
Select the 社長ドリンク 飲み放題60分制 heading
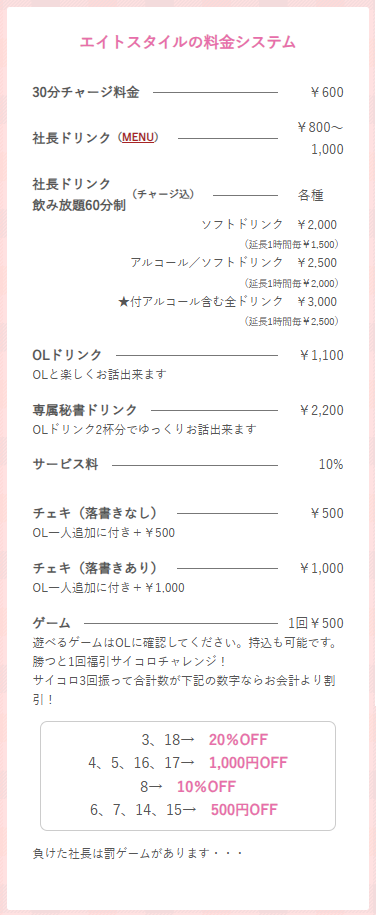[x=79, y=195]
